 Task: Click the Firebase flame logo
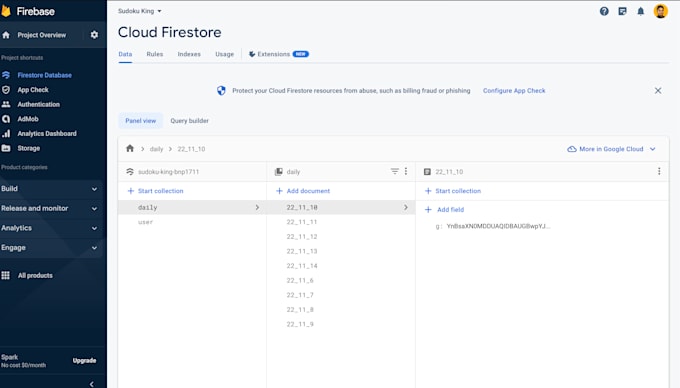[6, 11]
